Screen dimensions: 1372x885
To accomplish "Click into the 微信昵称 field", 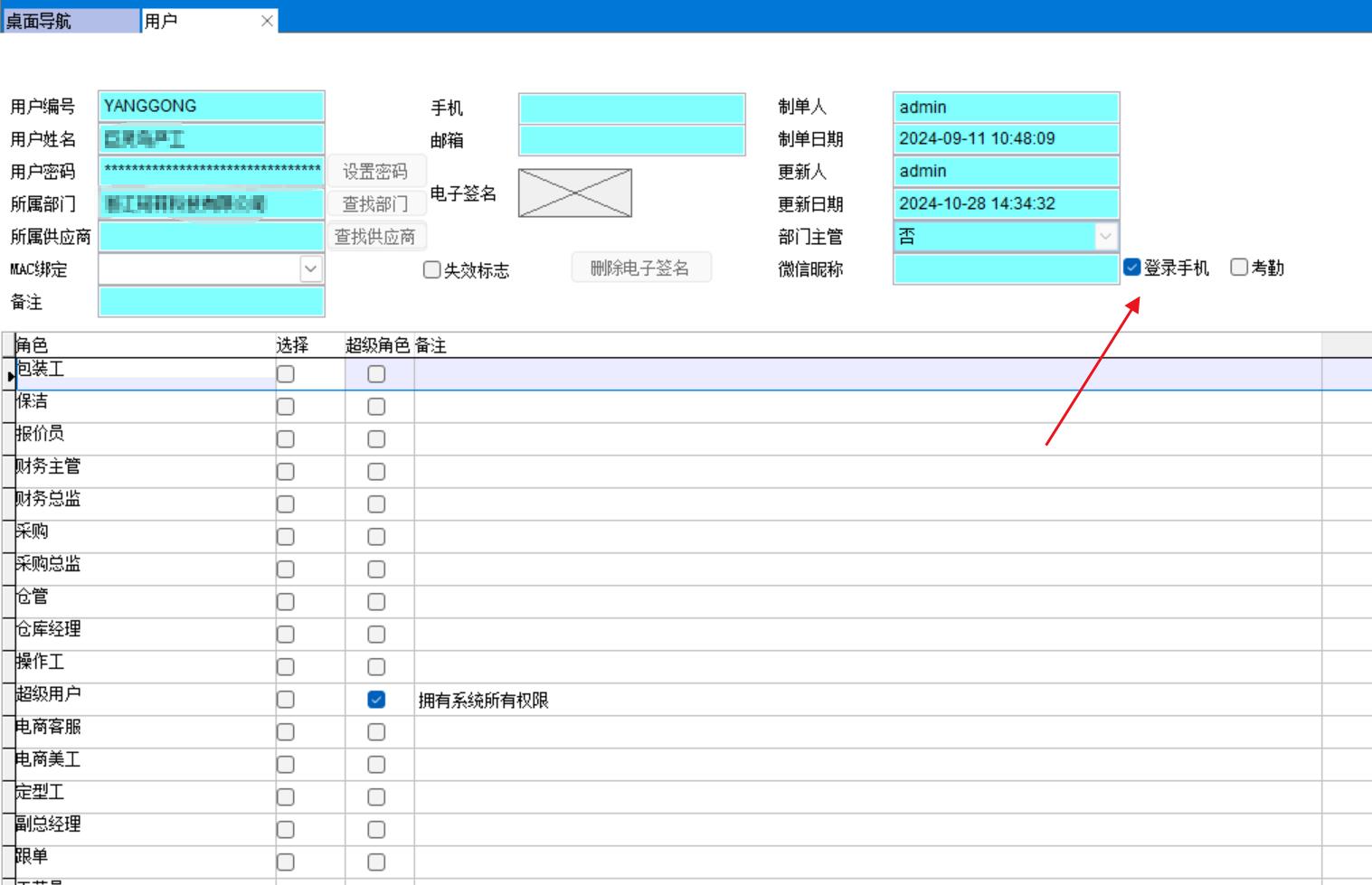I will coord(1005,269).
